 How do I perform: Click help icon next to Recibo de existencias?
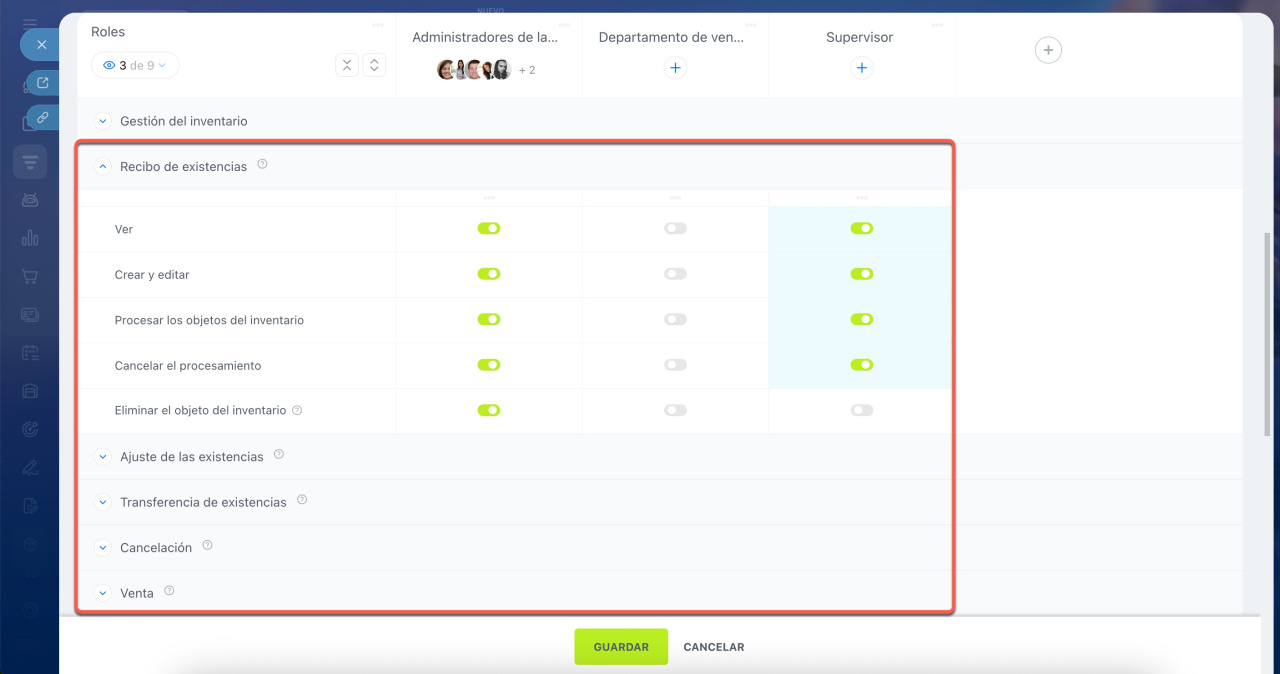[x=263, y=165]
